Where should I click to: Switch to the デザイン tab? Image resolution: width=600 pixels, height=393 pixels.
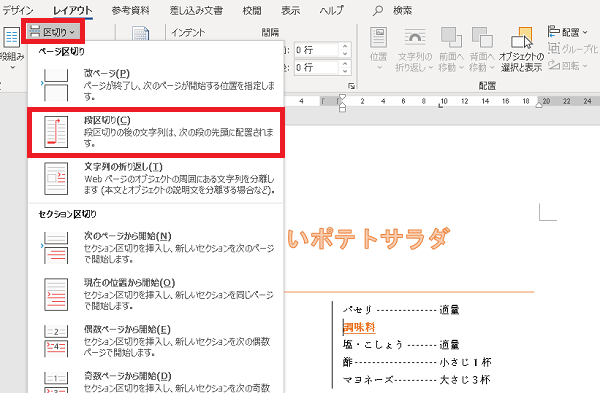18,10
